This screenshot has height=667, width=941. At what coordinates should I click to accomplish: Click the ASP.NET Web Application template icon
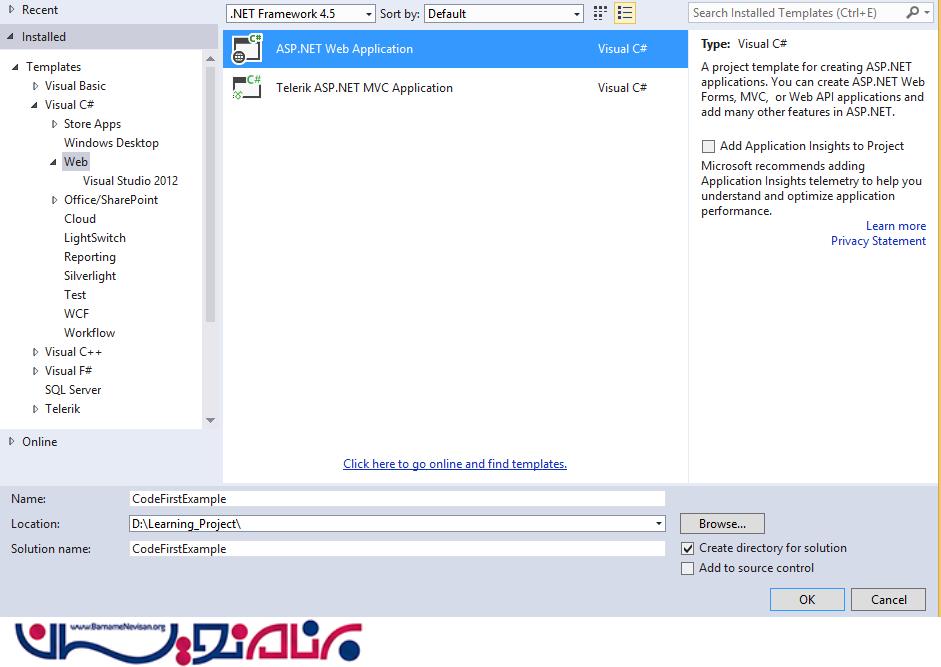tap(246, 49)
